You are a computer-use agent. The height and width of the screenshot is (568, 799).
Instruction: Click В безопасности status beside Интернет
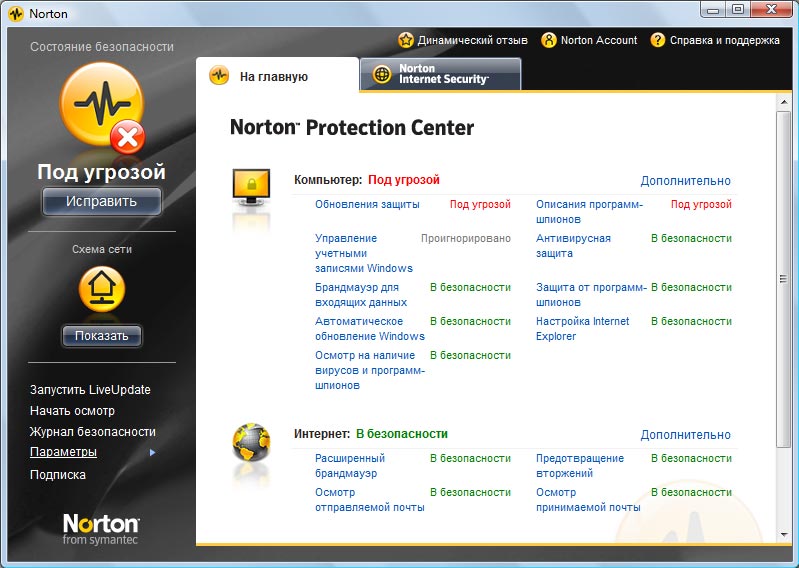pos(402,434)
